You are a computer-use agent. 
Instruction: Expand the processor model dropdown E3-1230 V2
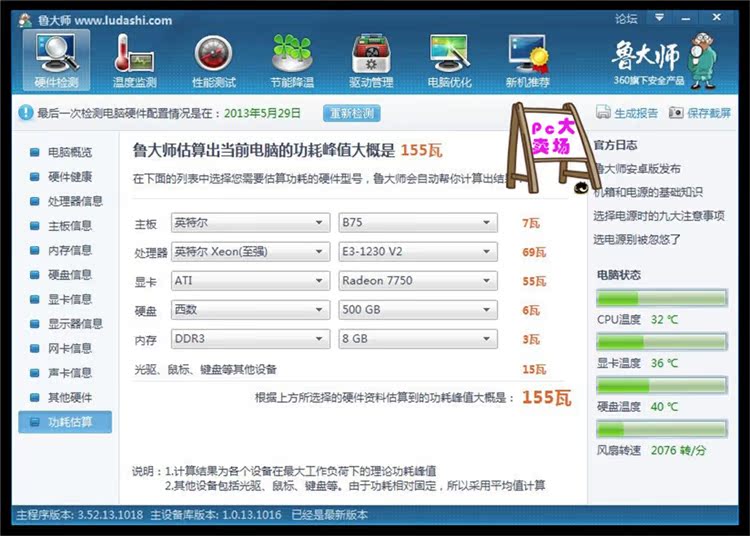(418, 252)
